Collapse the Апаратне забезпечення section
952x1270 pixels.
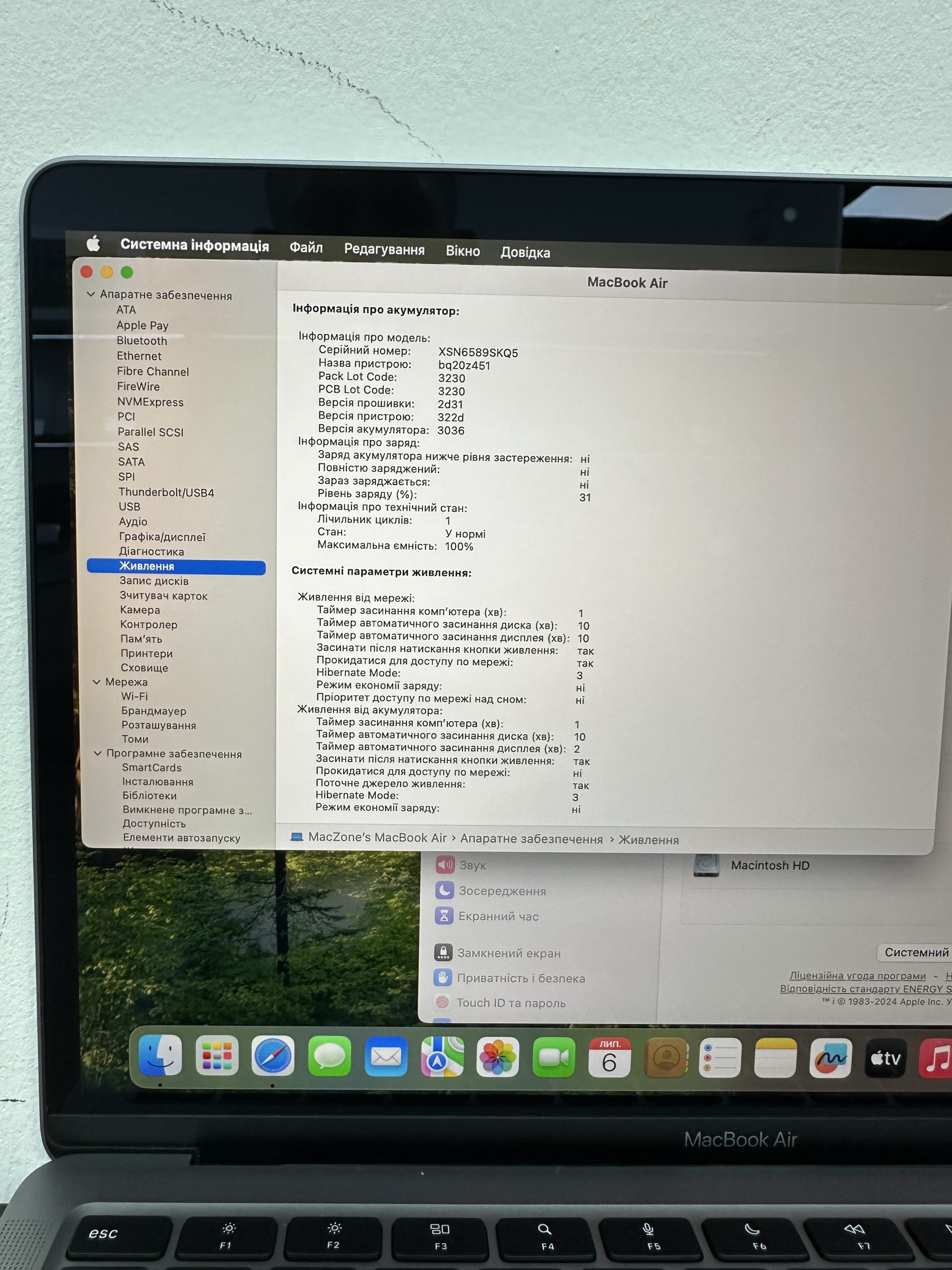(91, 294)
